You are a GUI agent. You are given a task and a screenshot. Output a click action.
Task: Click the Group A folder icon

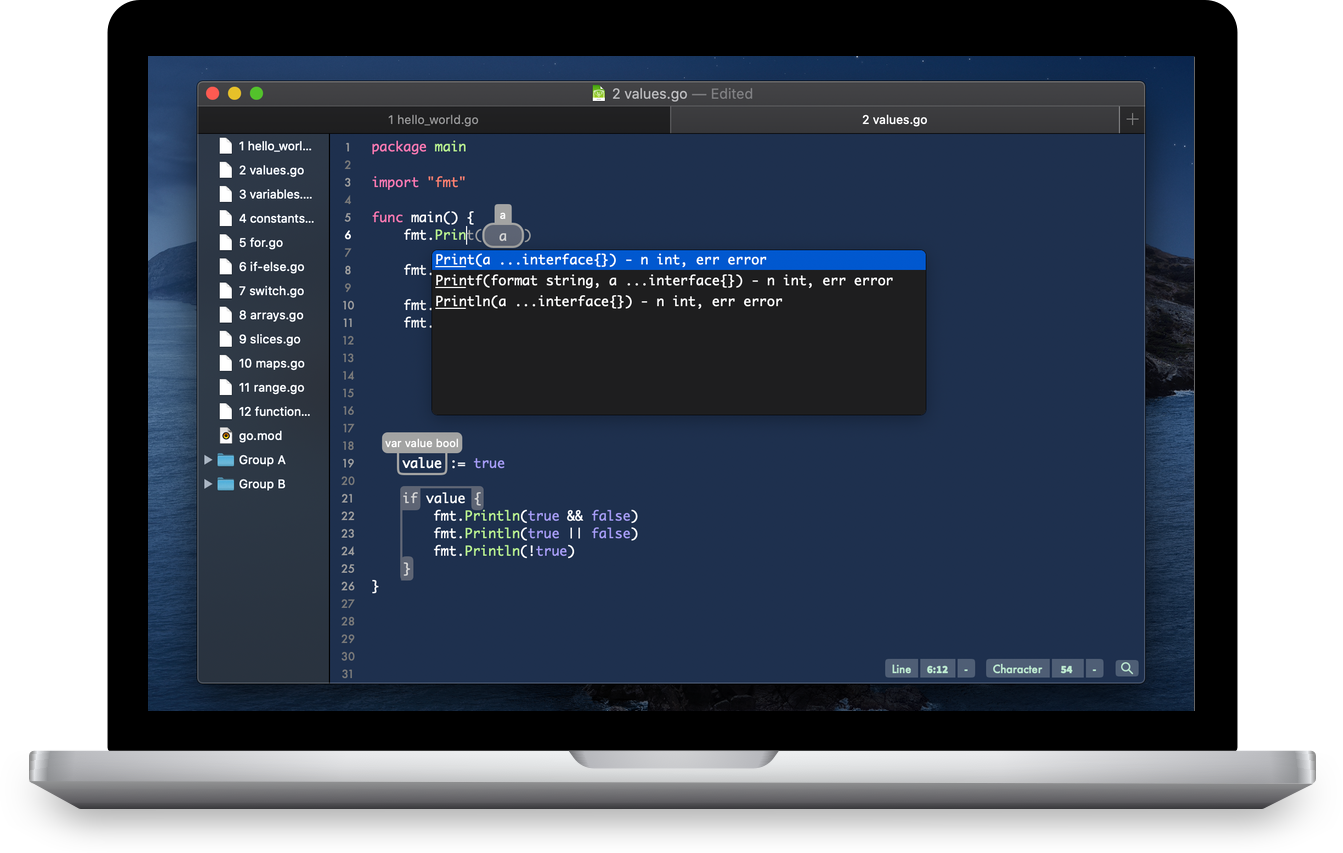tap(226, 460)
